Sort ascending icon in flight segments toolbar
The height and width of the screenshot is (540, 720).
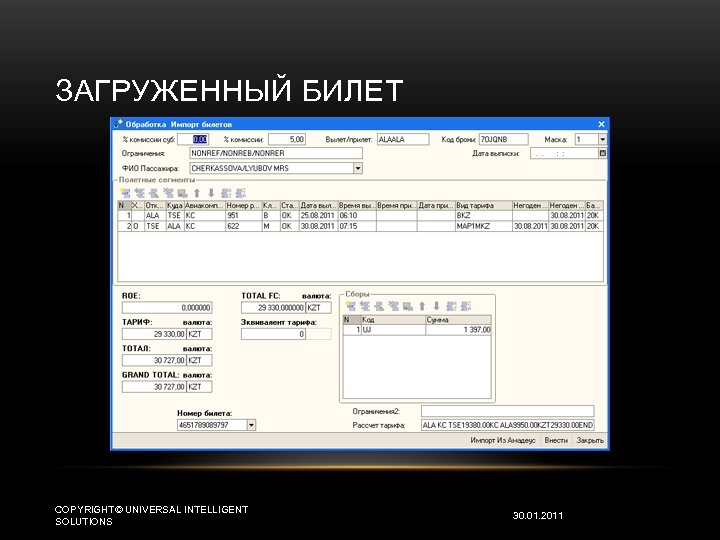(226, 193)
